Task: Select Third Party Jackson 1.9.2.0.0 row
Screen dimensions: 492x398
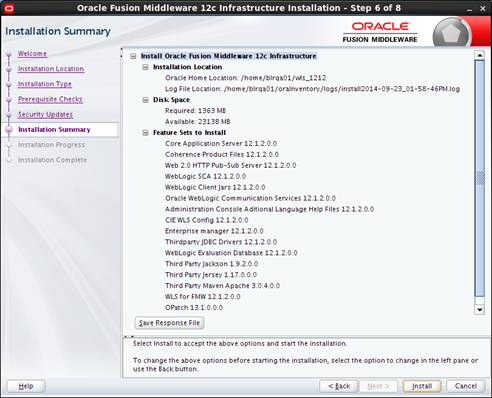Action: coord(211,264)
